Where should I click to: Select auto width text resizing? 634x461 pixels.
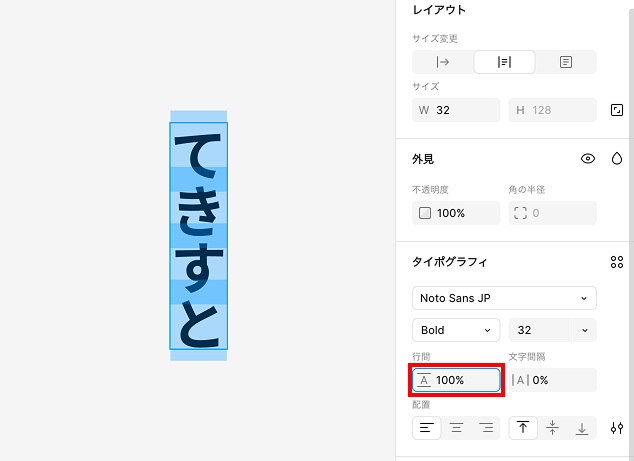point(444,62)
